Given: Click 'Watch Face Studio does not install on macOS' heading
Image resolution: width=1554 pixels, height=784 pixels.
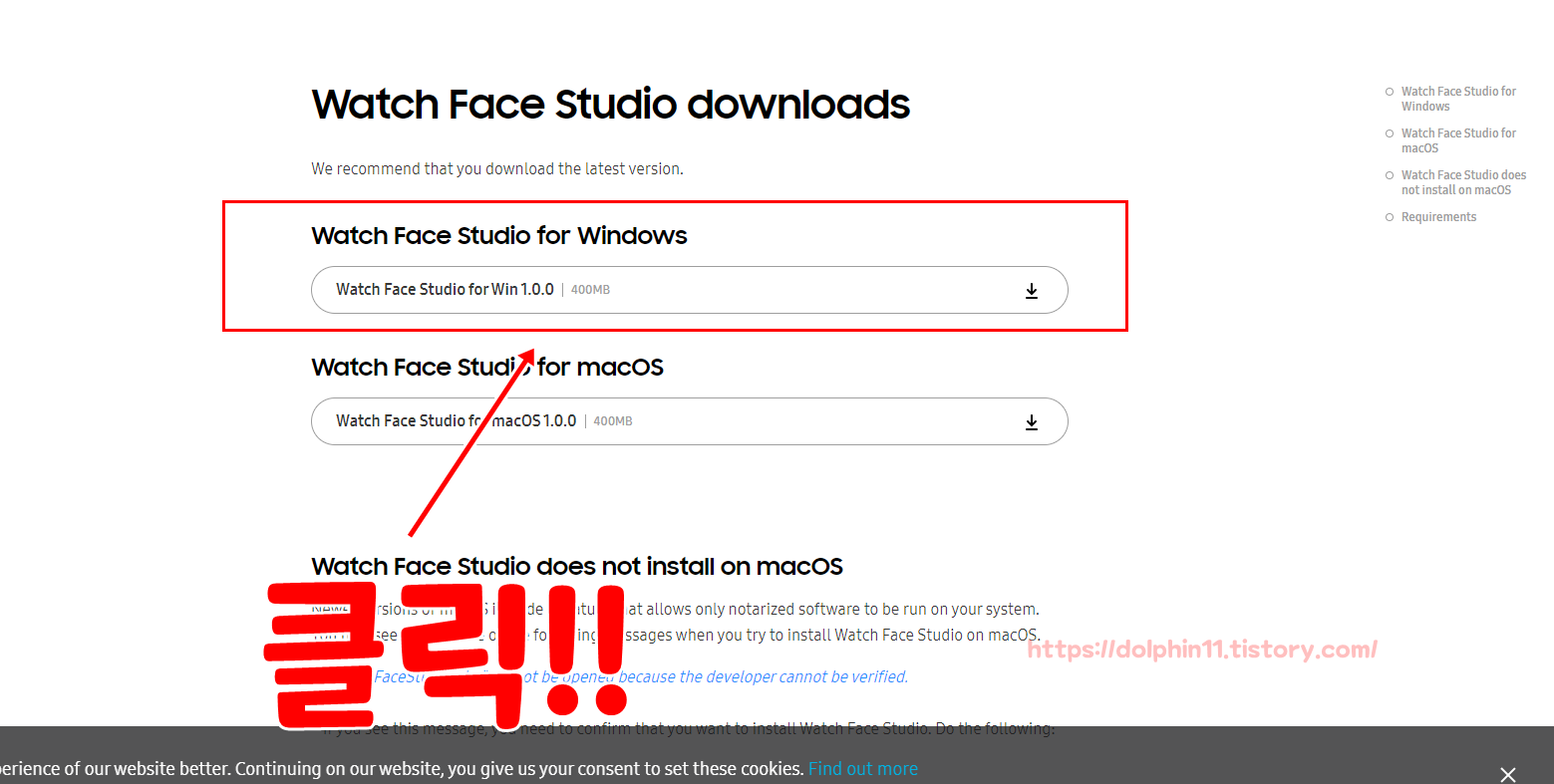Looking at the screenshot, I should 577,567.
